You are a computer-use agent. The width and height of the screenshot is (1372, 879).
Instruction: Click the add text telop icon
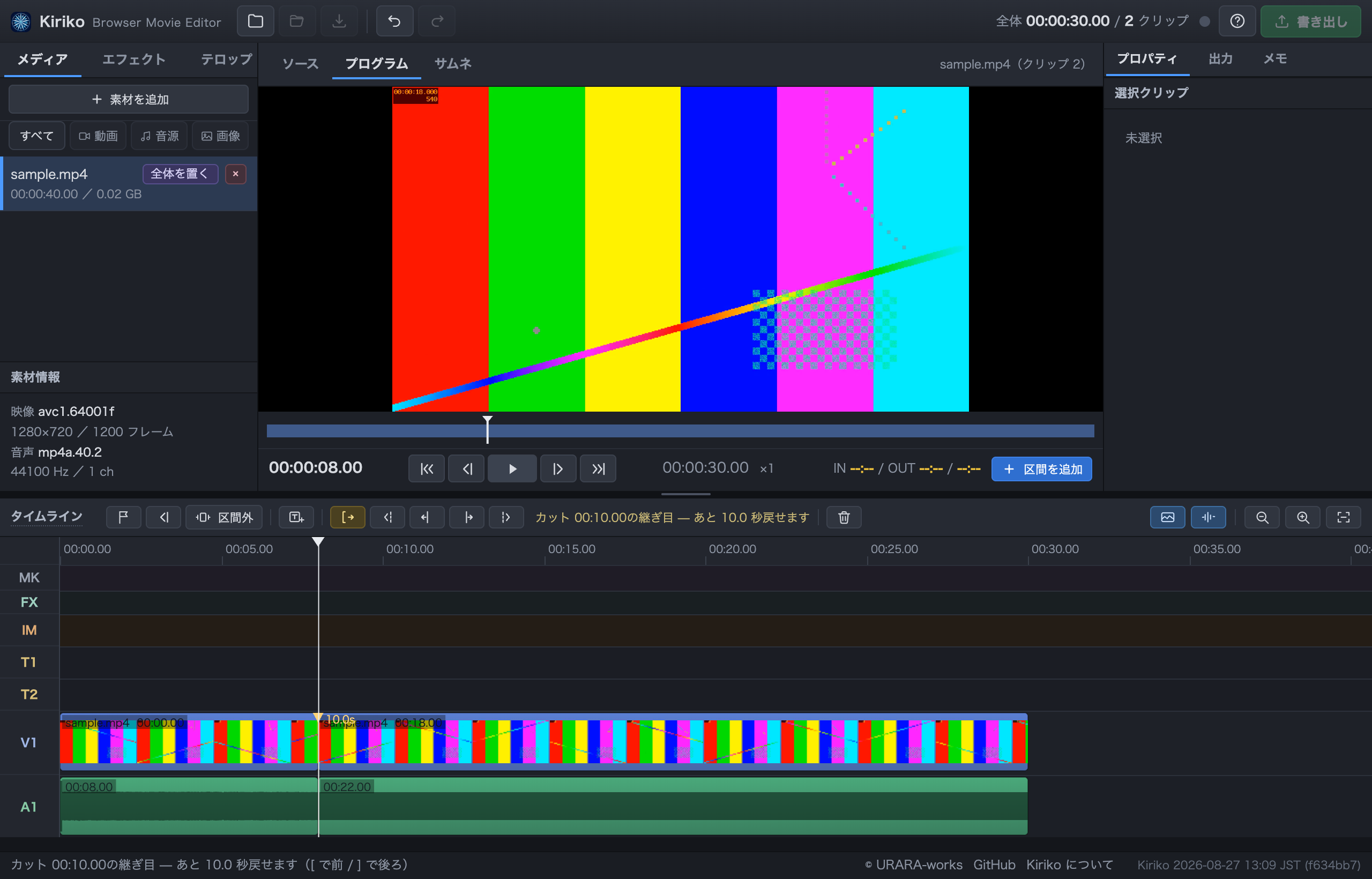pyautogui.click(x=296, y=517)
